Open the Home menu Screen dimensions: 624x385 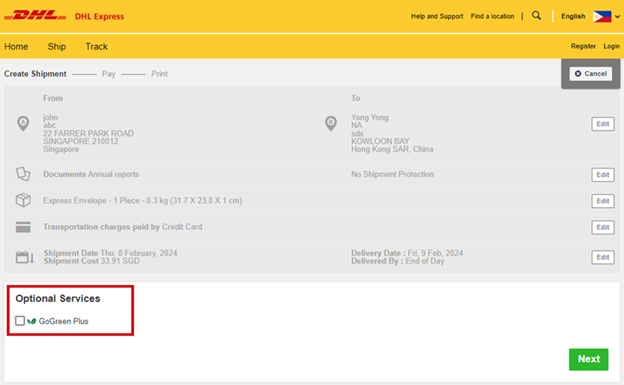16,47
